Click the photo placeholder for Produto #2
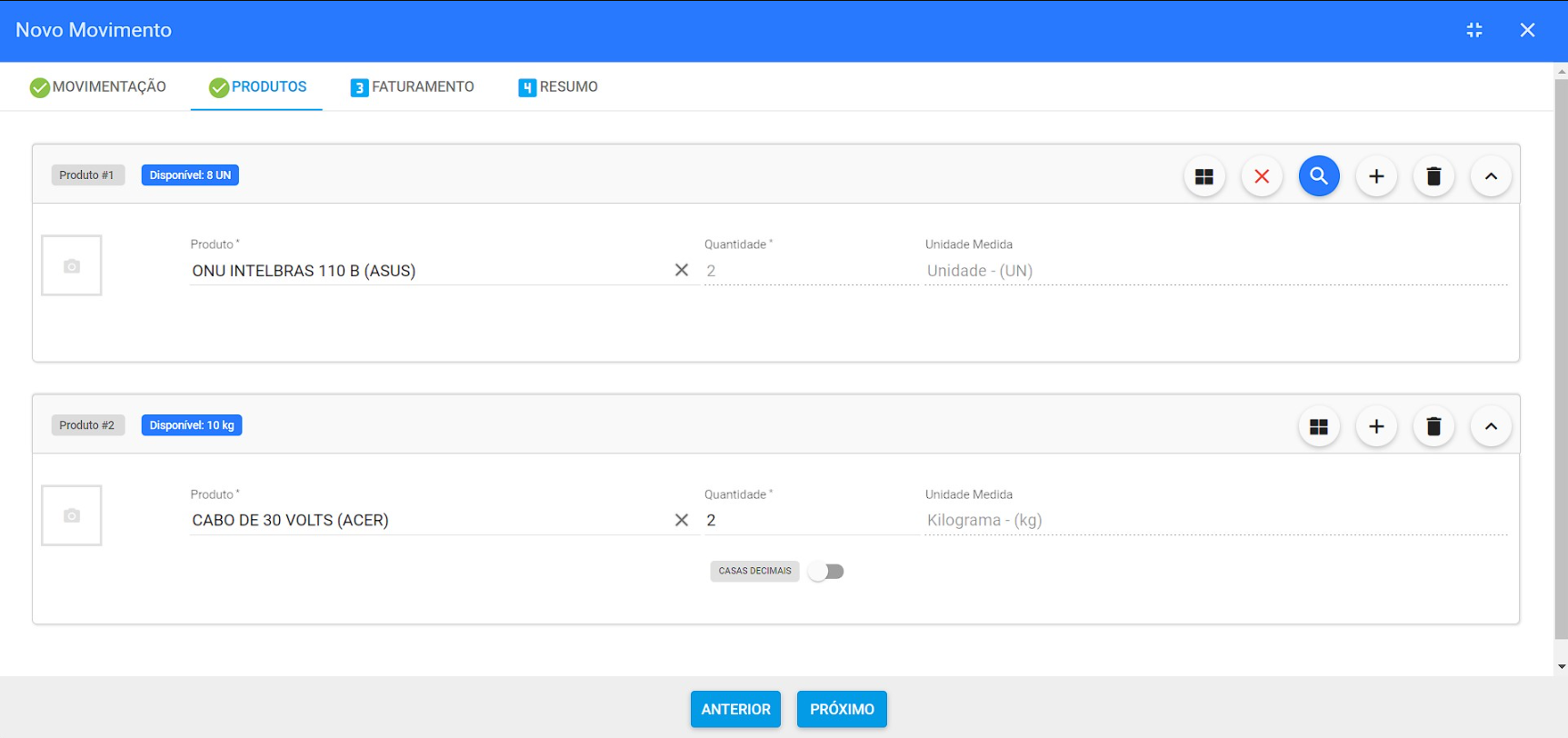Image resolution: width=1568 pixels, height=738 pixels. point(72,515)
